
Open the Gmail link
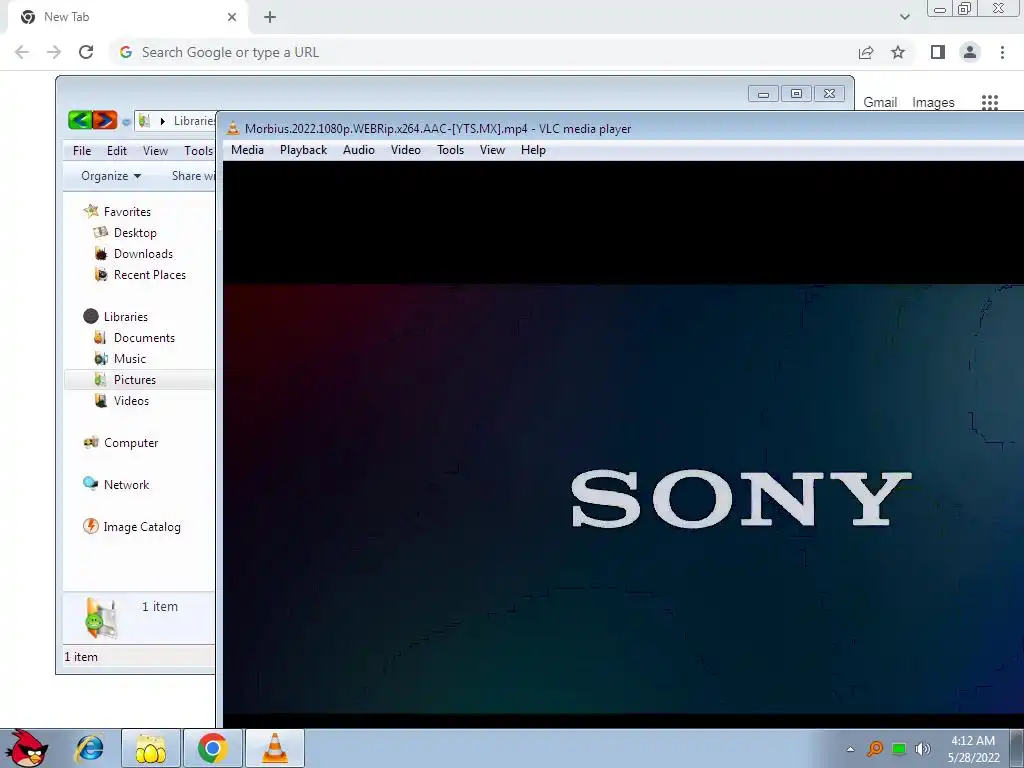[x=880, y=103]
